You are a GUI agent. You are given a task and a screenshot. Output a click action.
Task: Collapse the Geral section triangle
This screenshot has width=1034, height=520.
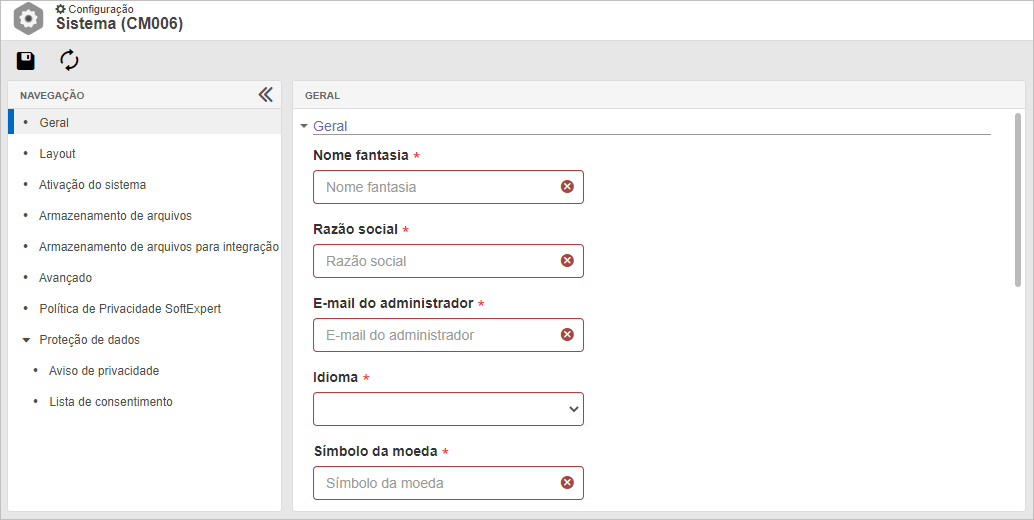click(304, 126)
